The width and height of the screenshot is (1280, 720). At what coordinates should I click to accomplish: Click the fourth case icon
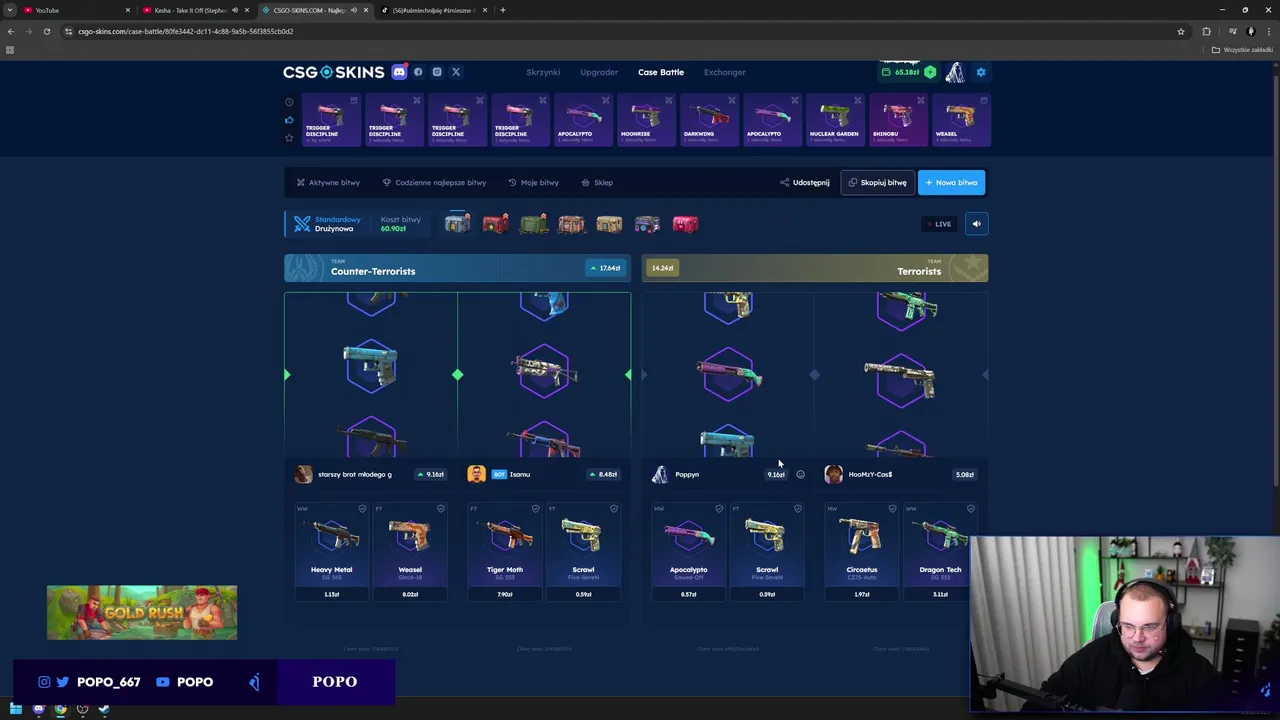571,224
